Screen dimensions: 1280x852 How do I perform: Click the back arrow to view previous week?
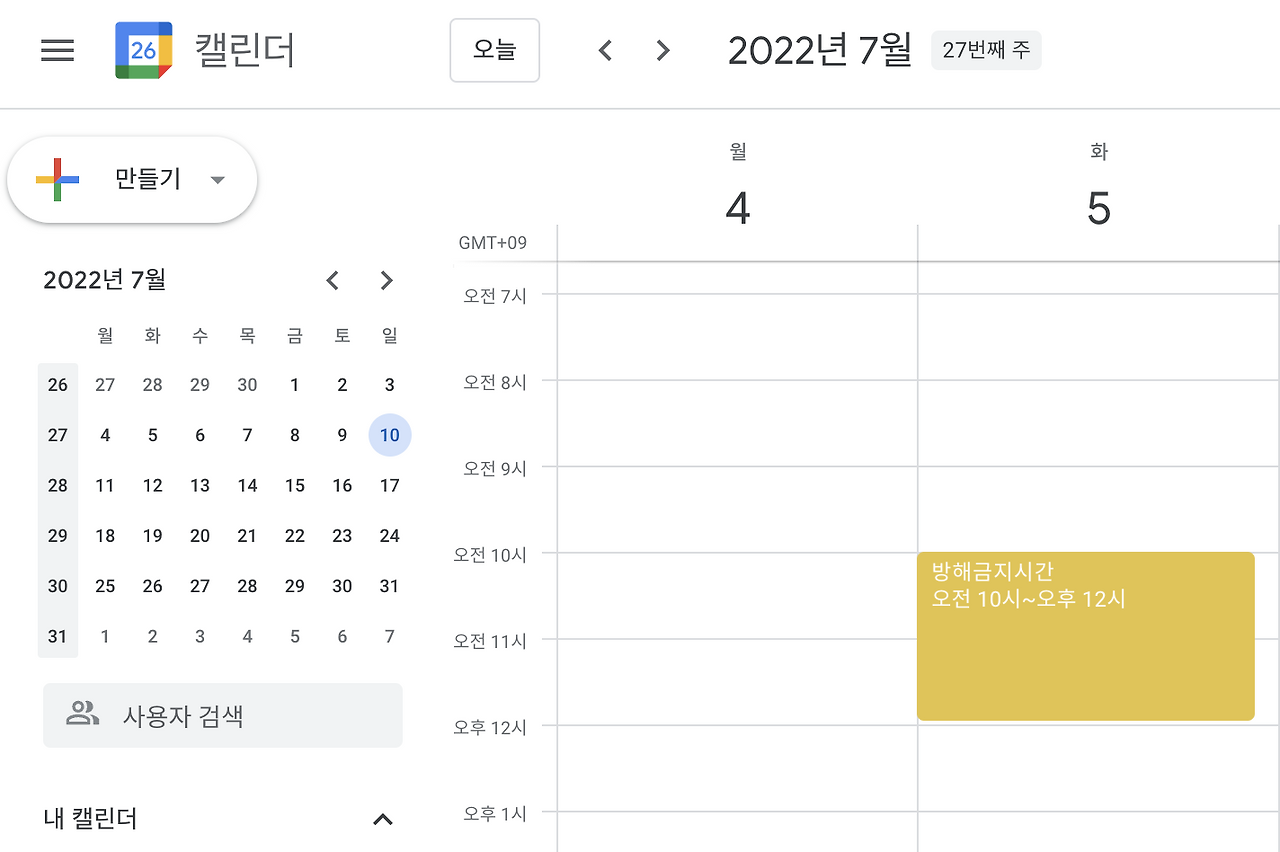[605, 50]
